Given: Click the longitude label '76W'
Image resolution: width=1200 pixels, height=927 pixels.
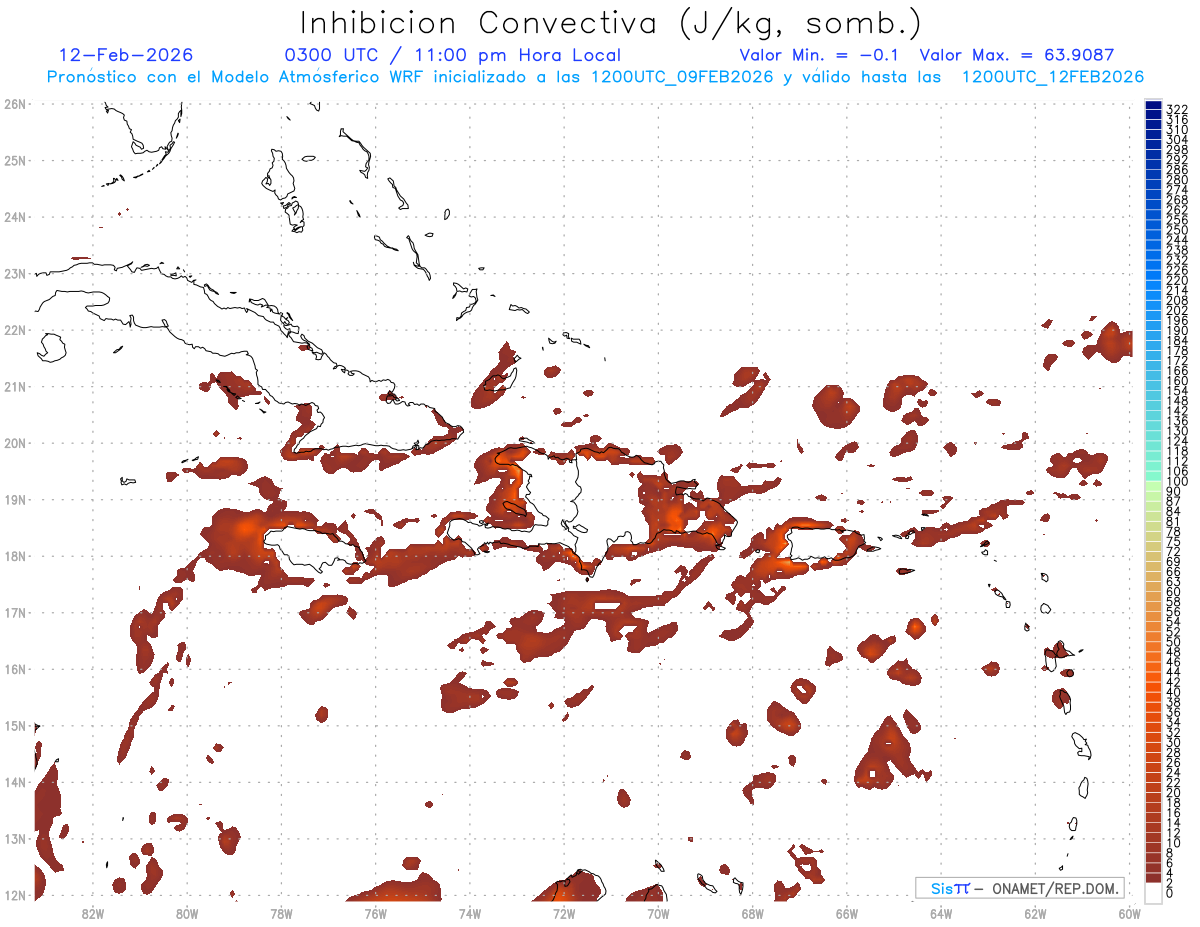Looking at the screenshot, I should pos(376,913).
